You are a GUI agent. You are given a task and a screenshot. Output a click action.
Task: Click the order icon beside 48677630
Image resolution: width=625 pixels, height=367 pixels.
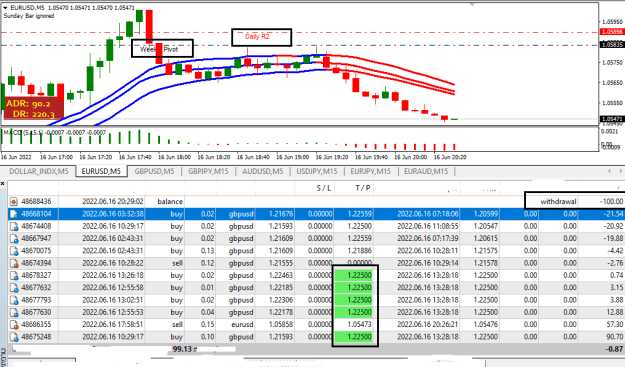coord(14,312)
